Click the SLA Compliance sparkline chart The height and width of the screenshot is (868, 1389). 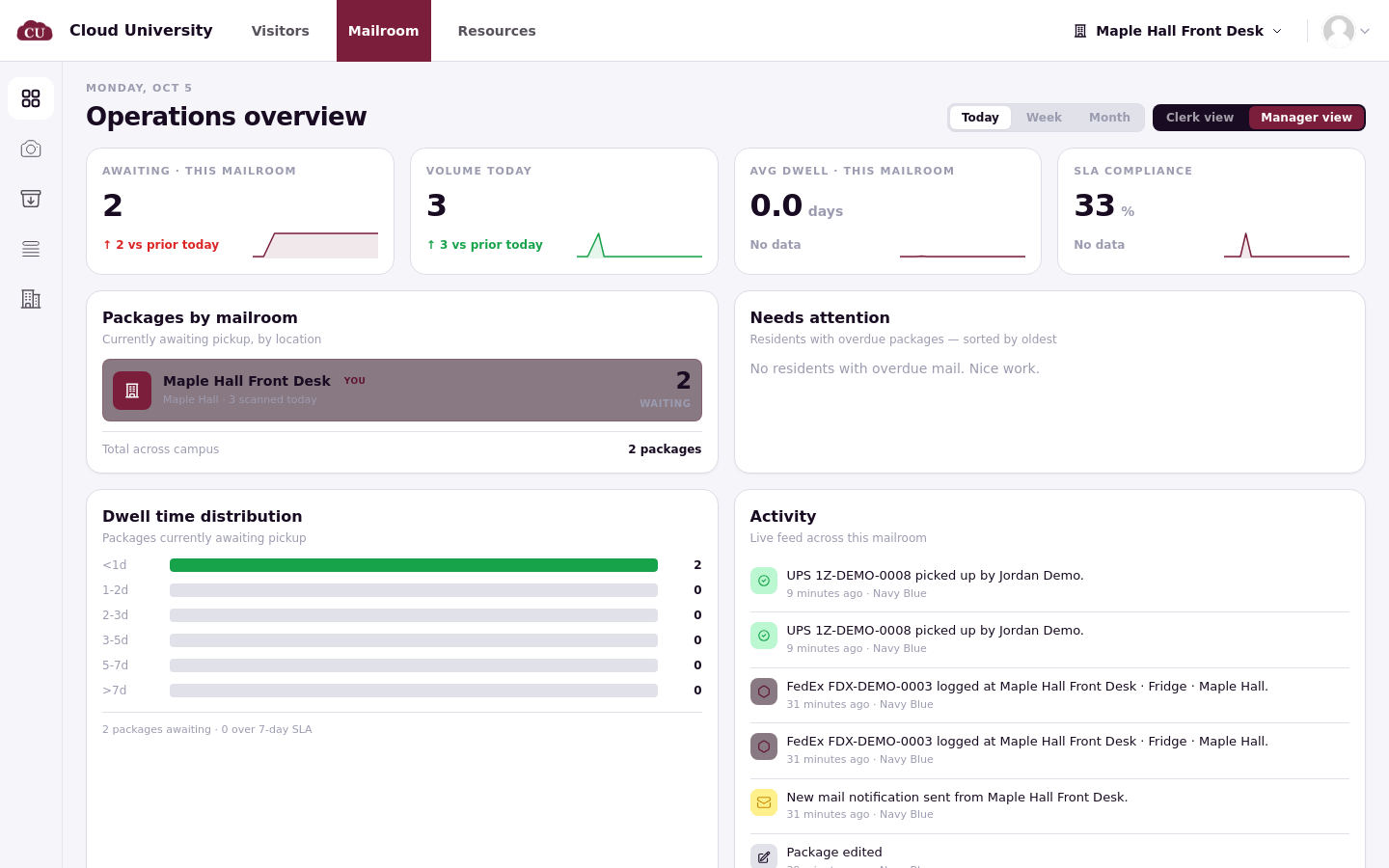pos(1287,245)
